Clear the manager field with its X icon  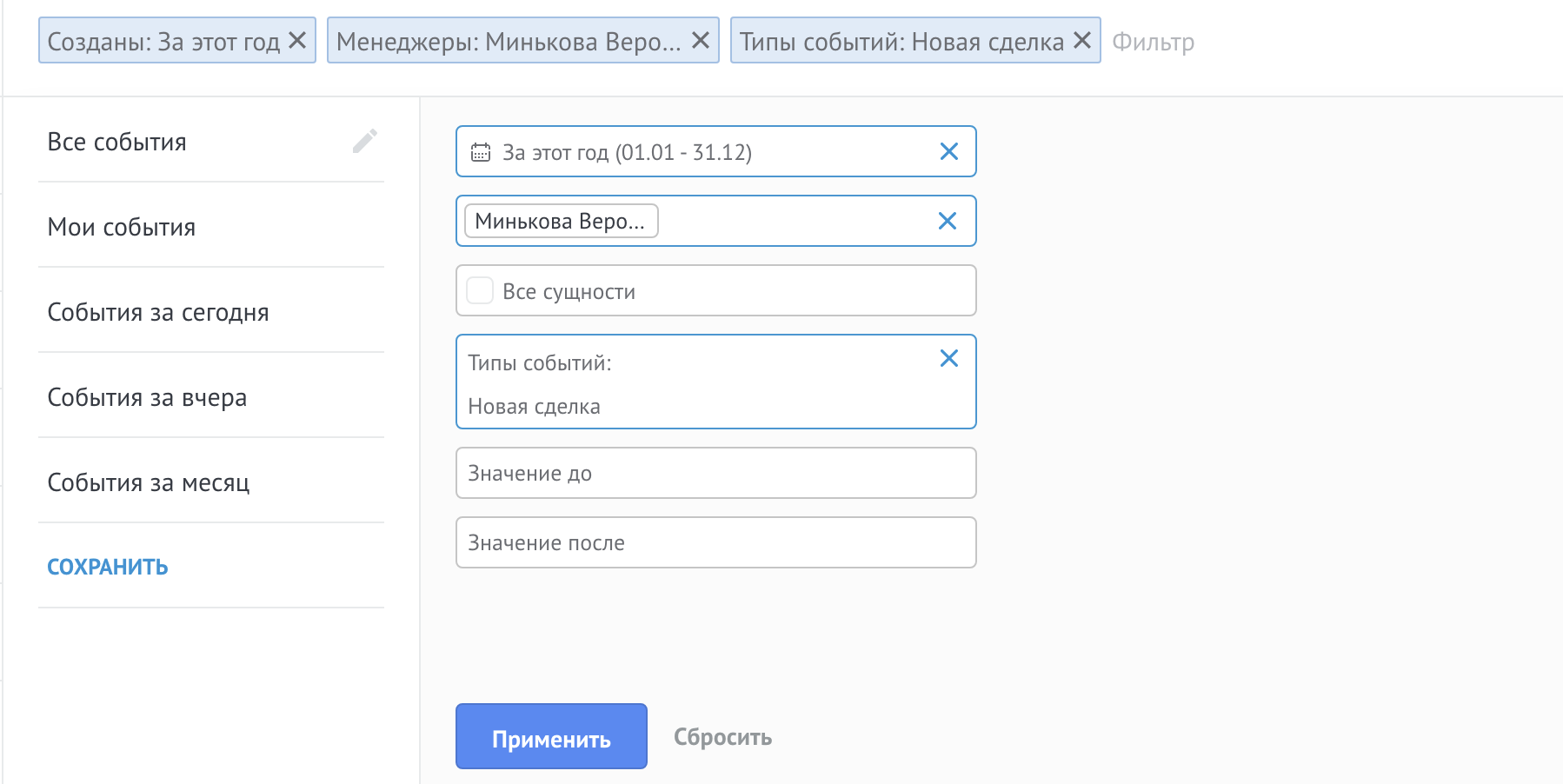(x=948, y=221)
